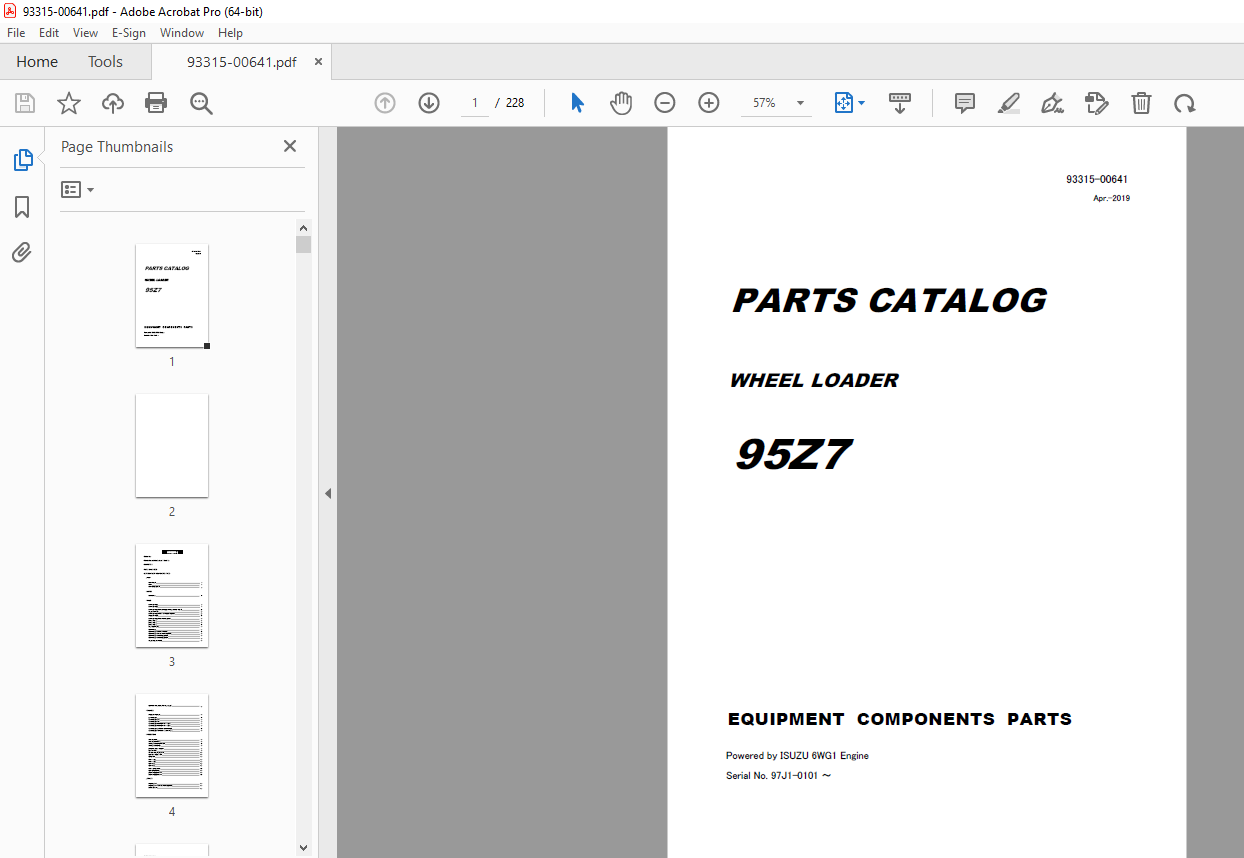Open the Window menu
The width and height of the screenshot is (1244, 858).
click(182, 32)
